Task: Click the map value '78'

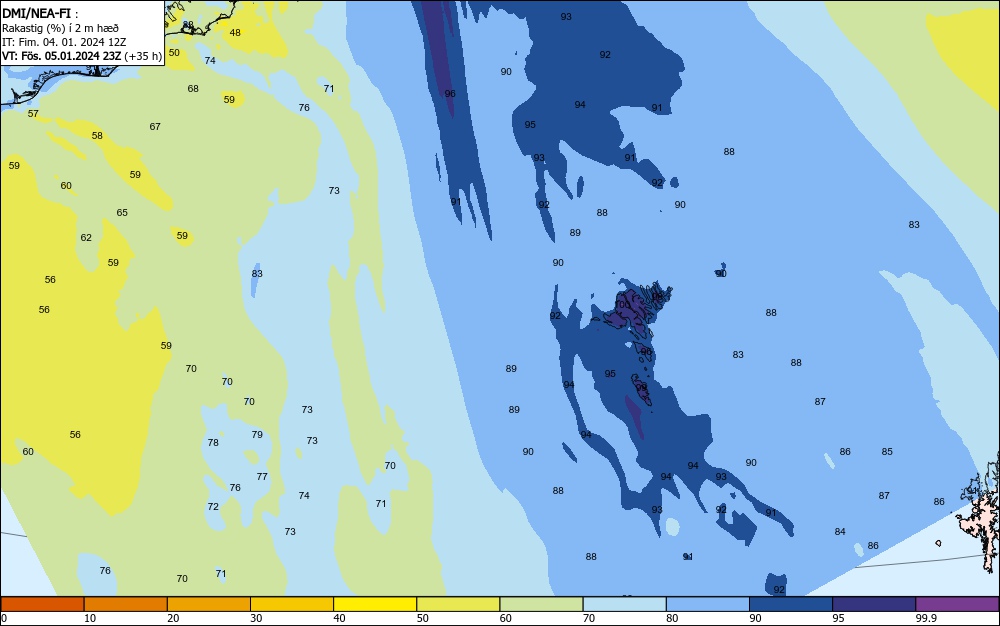Action: tap(213, 442)
